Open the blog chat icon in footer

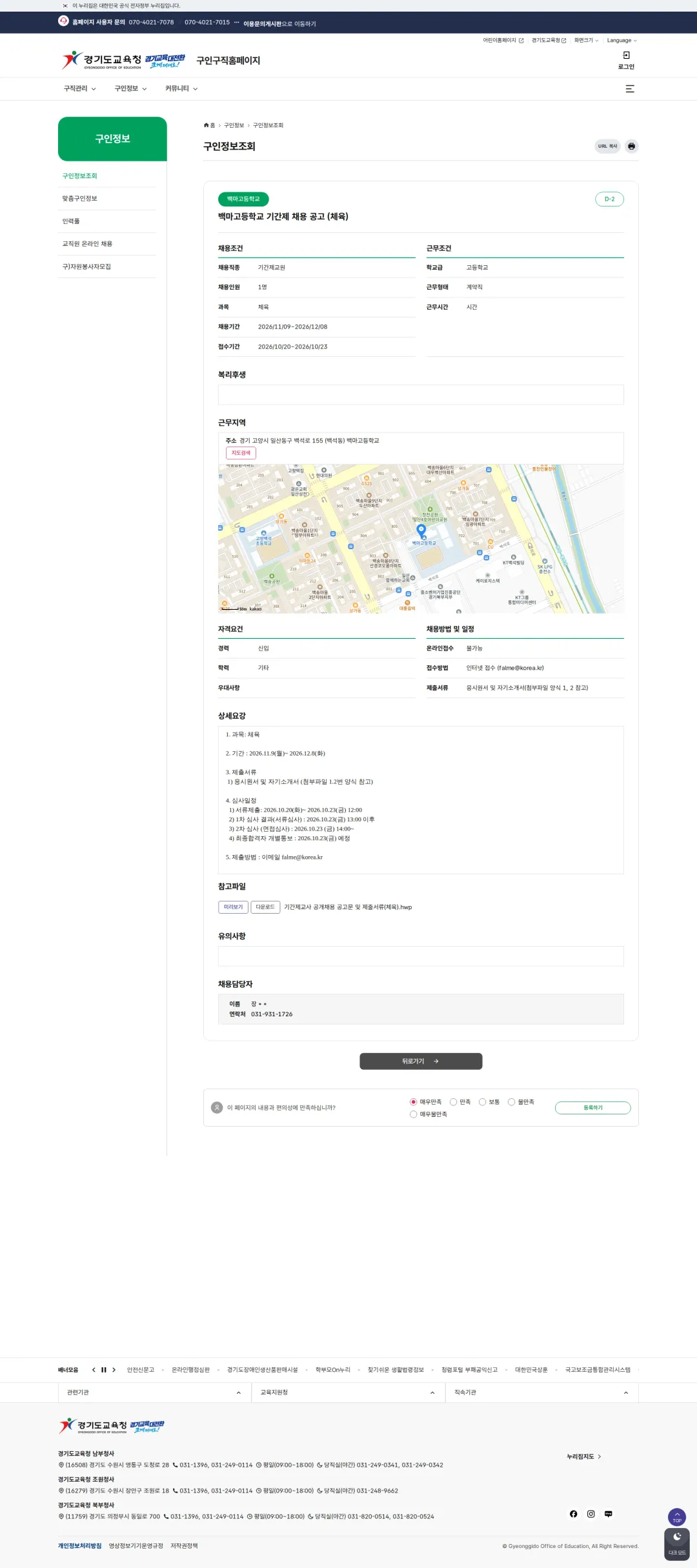608,1514
